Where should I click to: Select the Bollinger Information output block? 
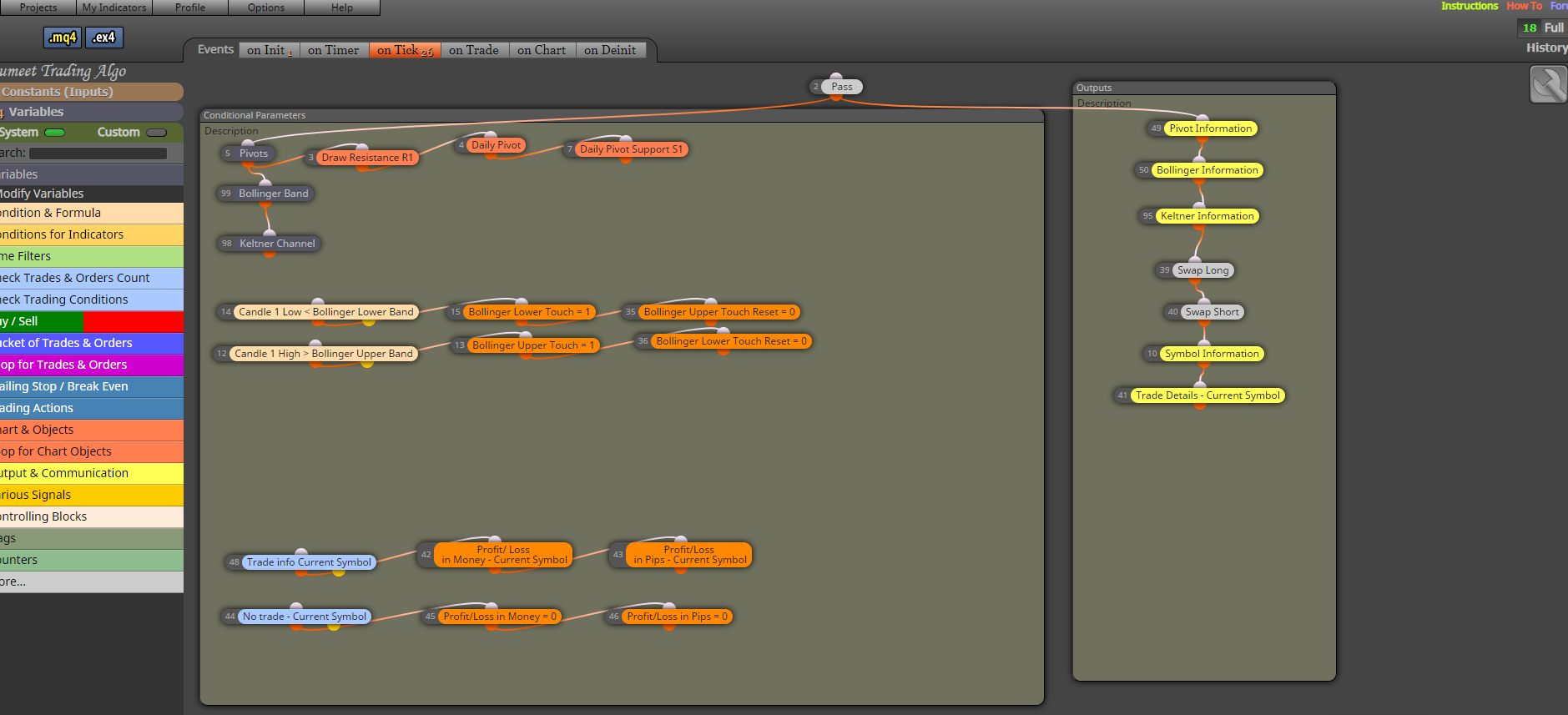click(x=1207, y=170)
